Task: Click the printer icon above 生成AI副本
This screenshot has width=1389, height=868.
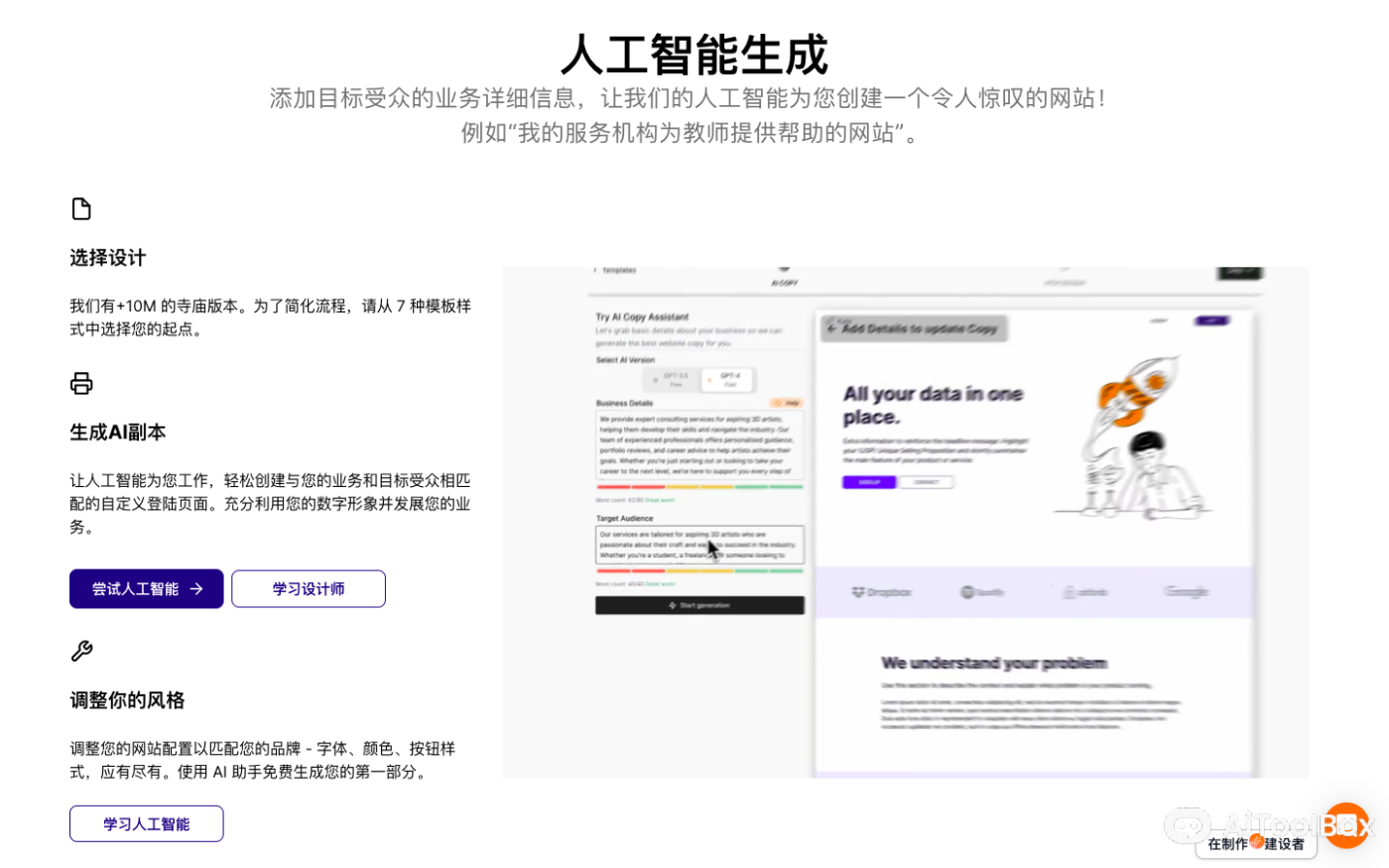Action: pos(81,383)
